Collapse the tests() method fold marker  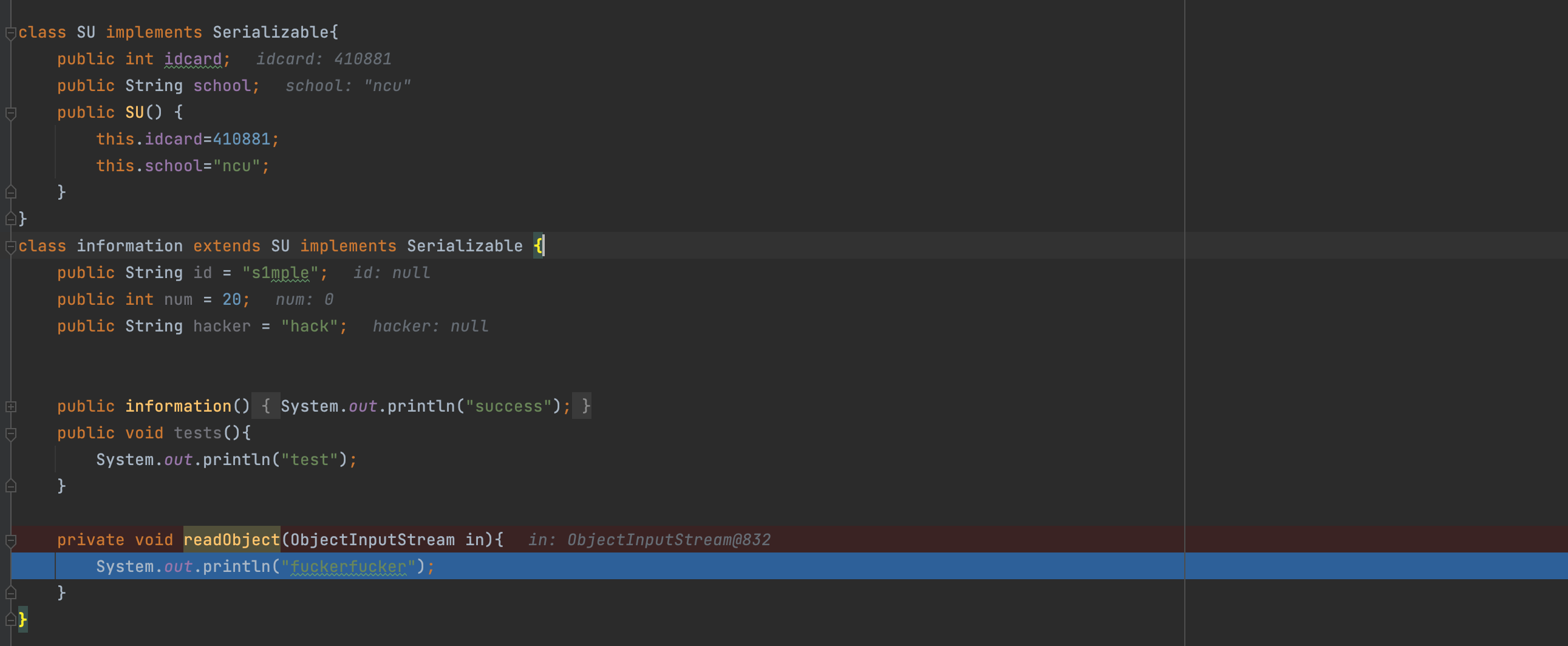pyautogui.click(x=10, y=433)
